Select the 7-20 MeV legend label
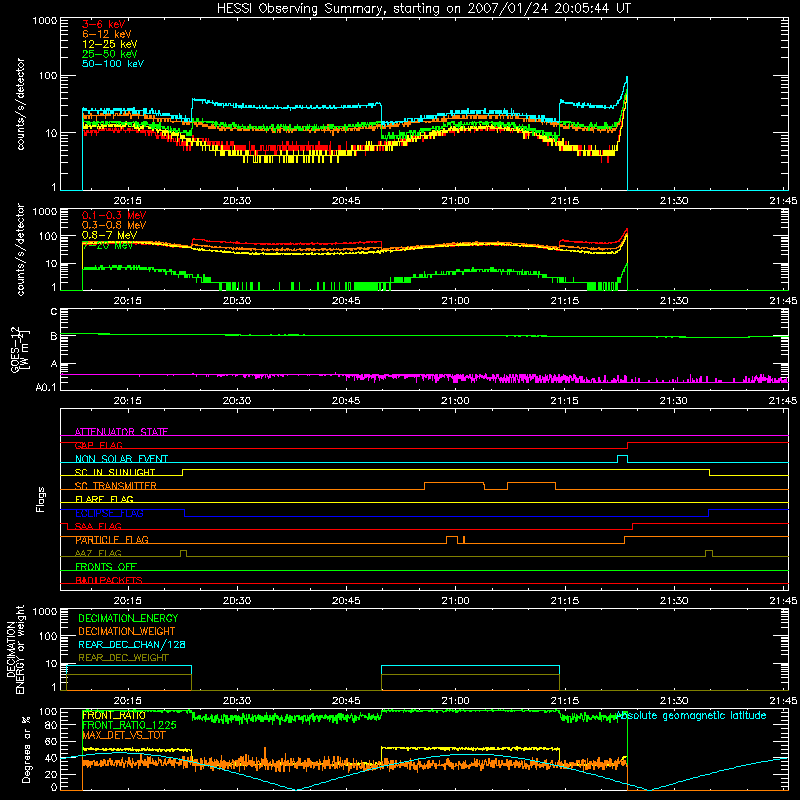Screen dimensions: 800x800 pos(107,245)
